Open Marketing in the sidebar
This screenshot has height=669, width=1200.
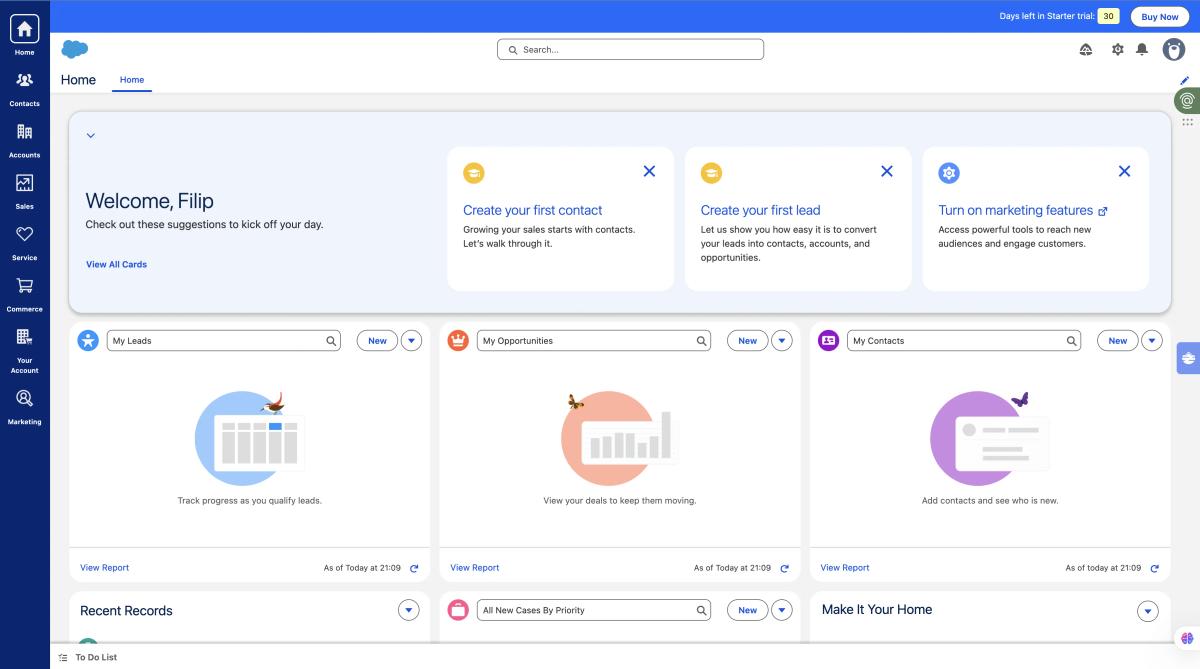24,406
